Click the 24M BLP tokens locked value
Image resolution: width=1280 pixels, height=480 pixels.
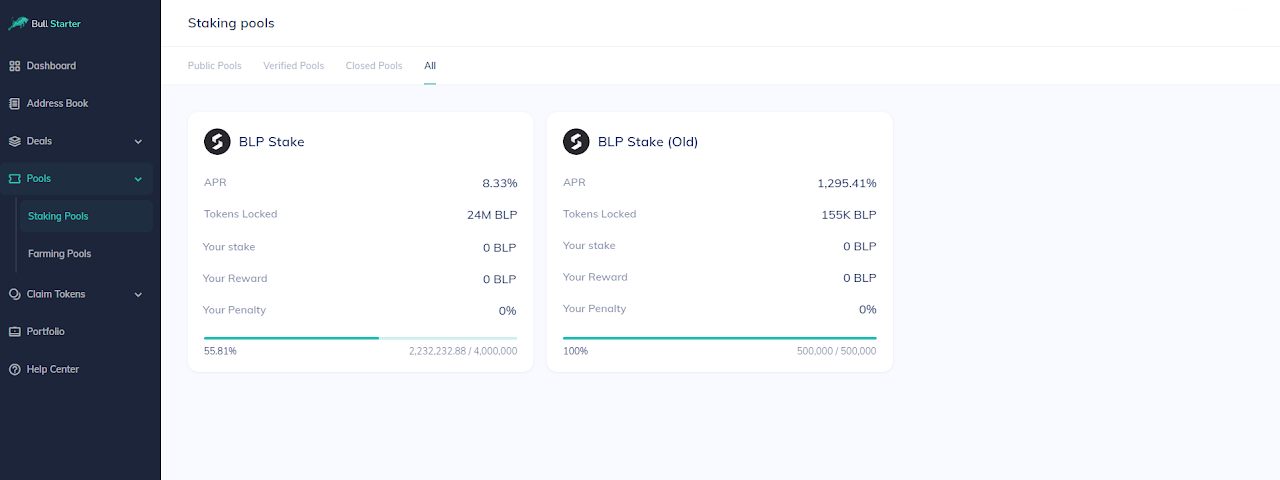pos(492,215)
